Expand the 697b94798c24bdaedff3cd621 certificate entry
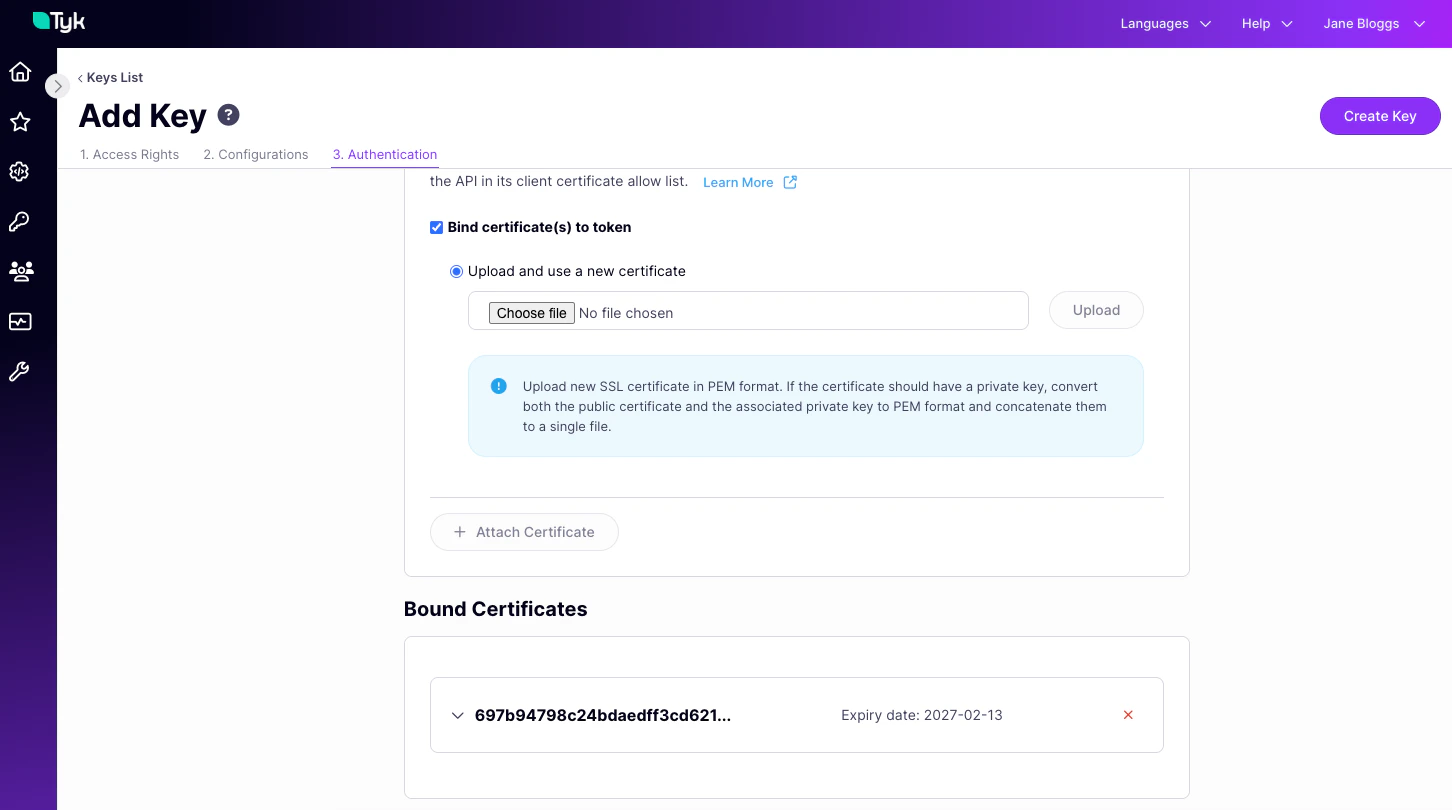Viewport: 1452px width, 810px height. coord(457,715)
